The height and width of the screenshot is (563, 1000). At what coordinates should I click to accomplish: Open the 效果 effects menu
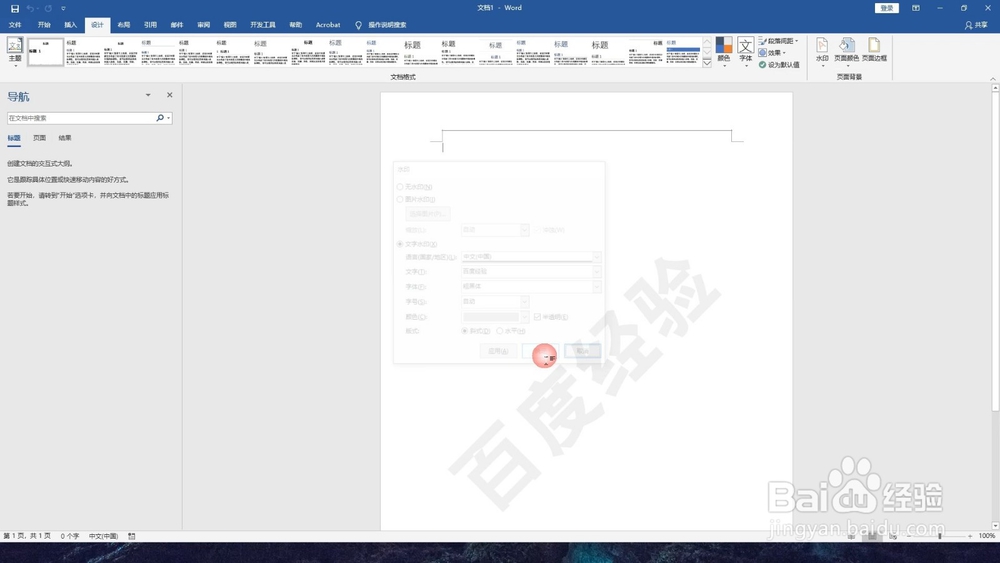coord(772,53)
